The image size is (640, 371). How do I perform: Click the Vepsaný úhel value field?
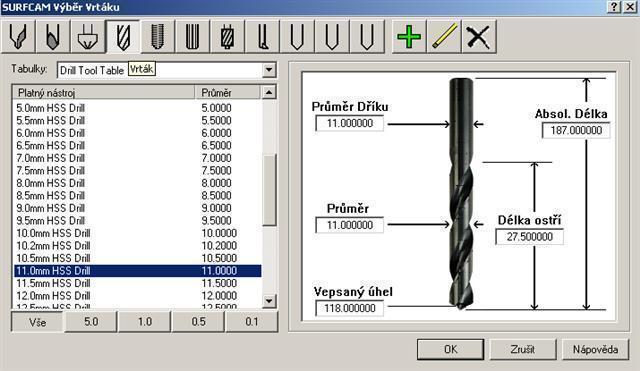(x=350, y=308)
